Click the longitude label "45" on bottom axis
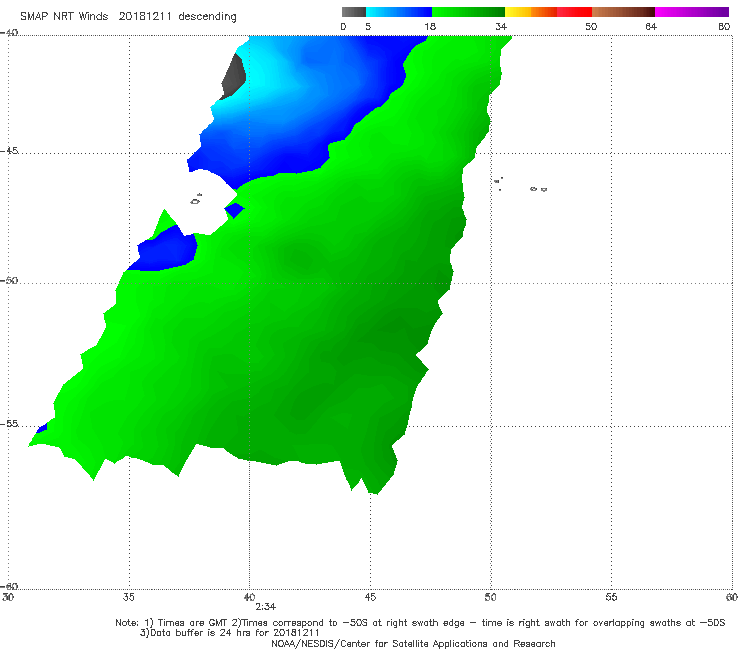 click(x=370, y=597)
